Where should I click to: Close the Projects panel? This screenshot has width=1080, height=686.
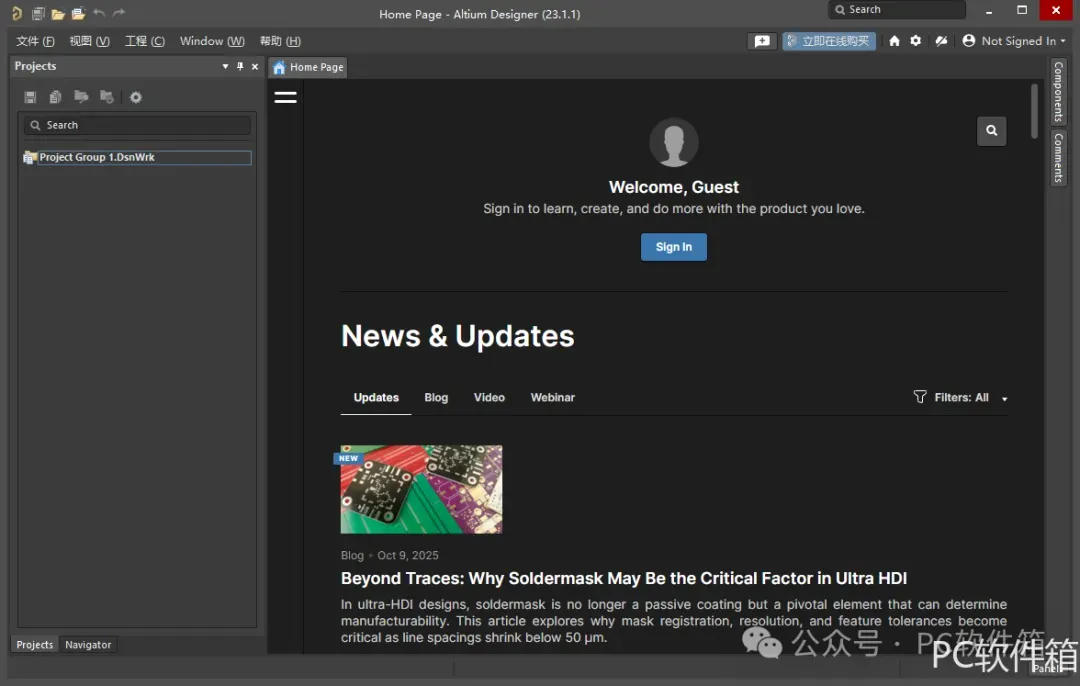tap(255, 67)
